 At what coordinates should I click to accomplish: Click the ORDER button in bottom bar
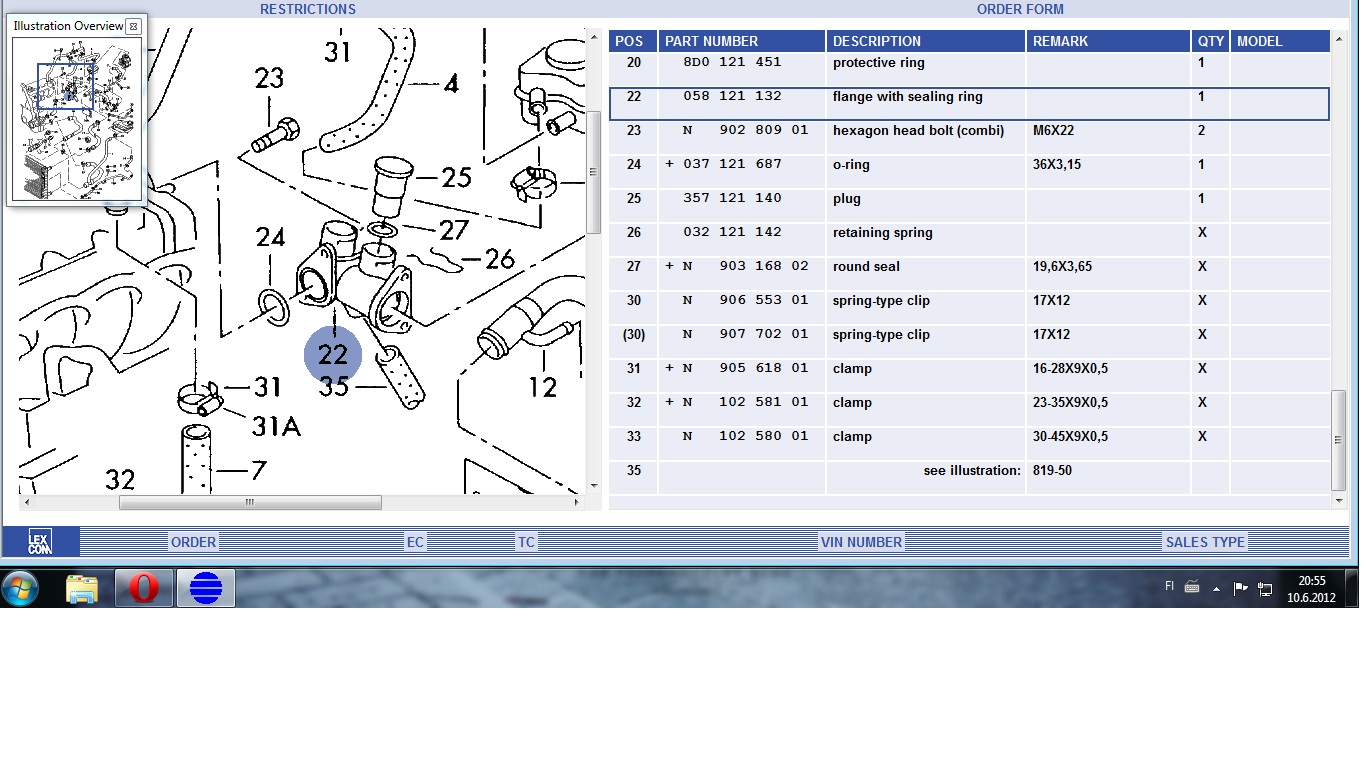[x=193, y=542]
